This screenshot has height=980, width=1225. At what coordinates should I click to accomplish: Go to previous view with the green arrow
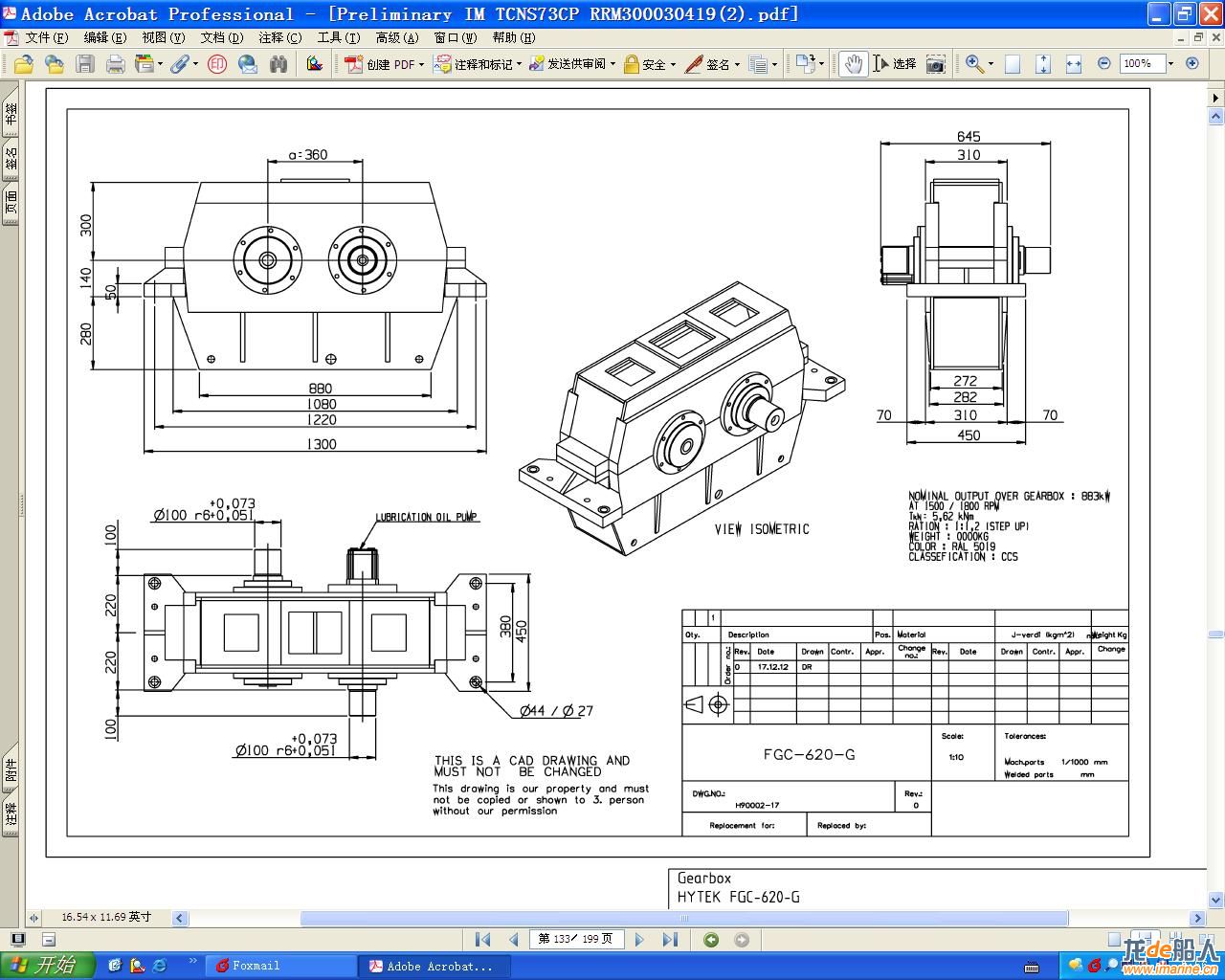click(x=711, y=940)
